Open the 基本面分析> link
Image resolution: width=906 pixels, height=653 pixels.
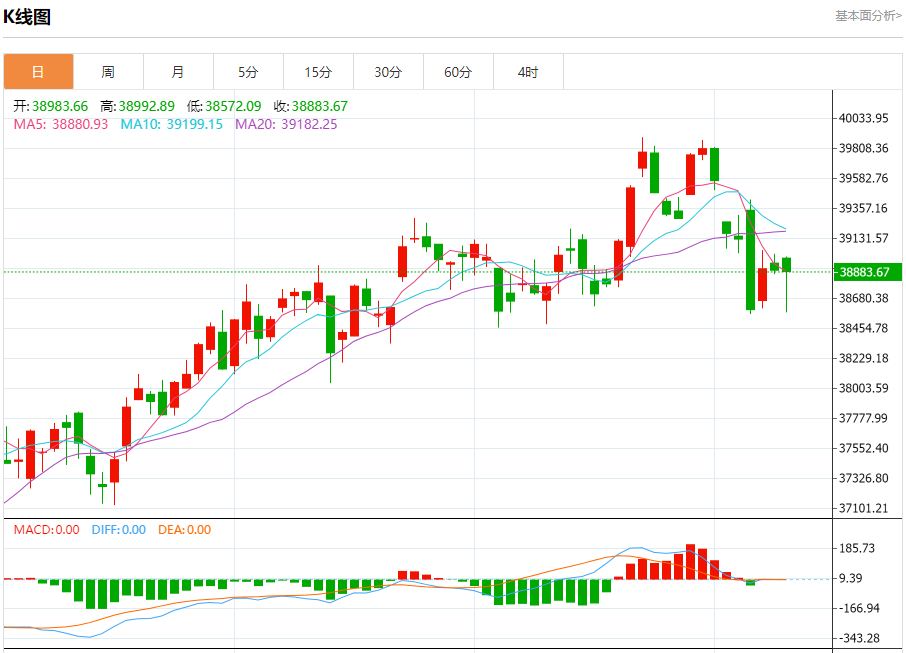[868, 16]
